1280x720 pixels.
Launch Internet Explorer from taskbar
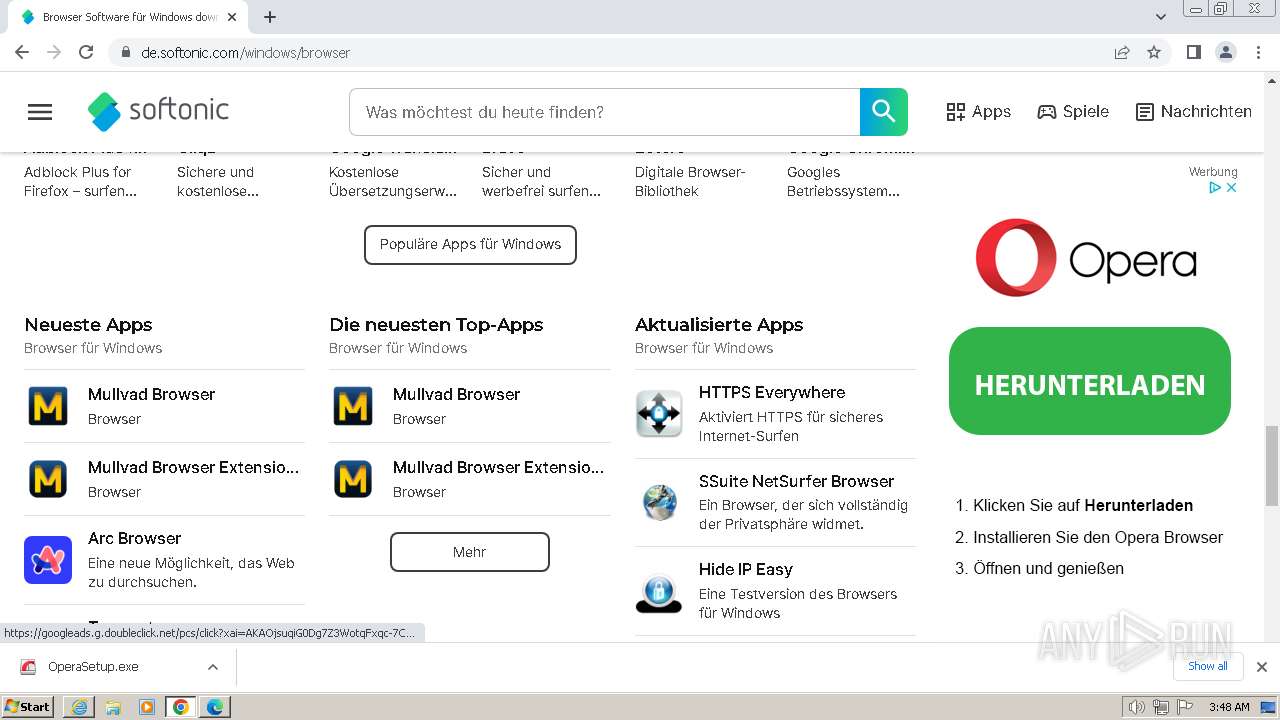79,707
